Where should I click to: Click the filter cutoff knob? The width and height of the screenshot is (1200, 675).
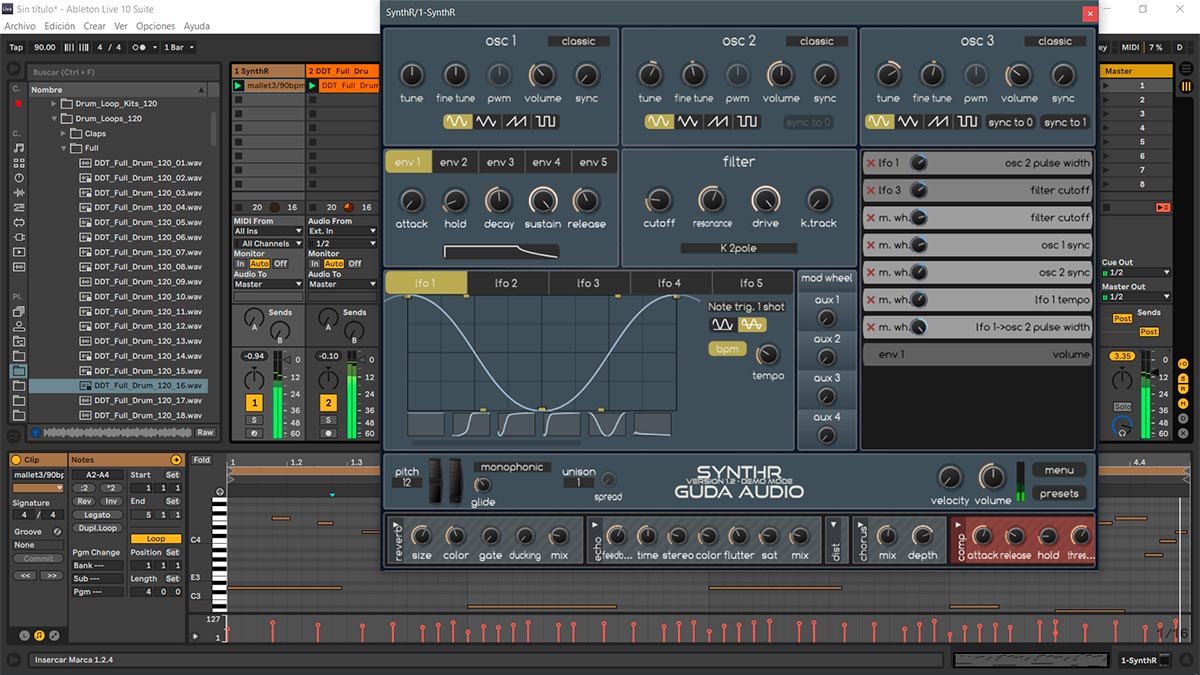click(x=659, y=200)
